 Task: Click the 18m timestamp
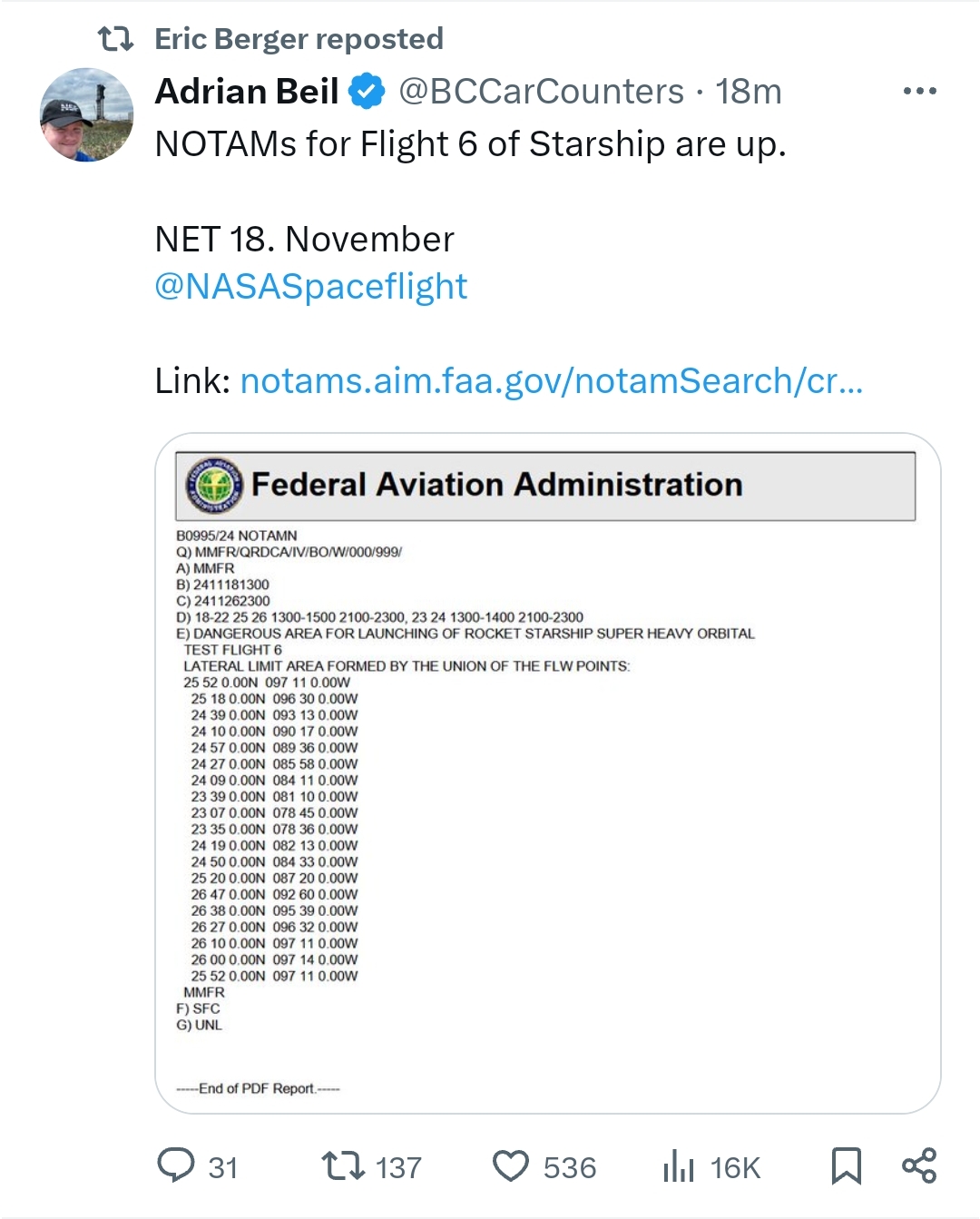(748, 92)
